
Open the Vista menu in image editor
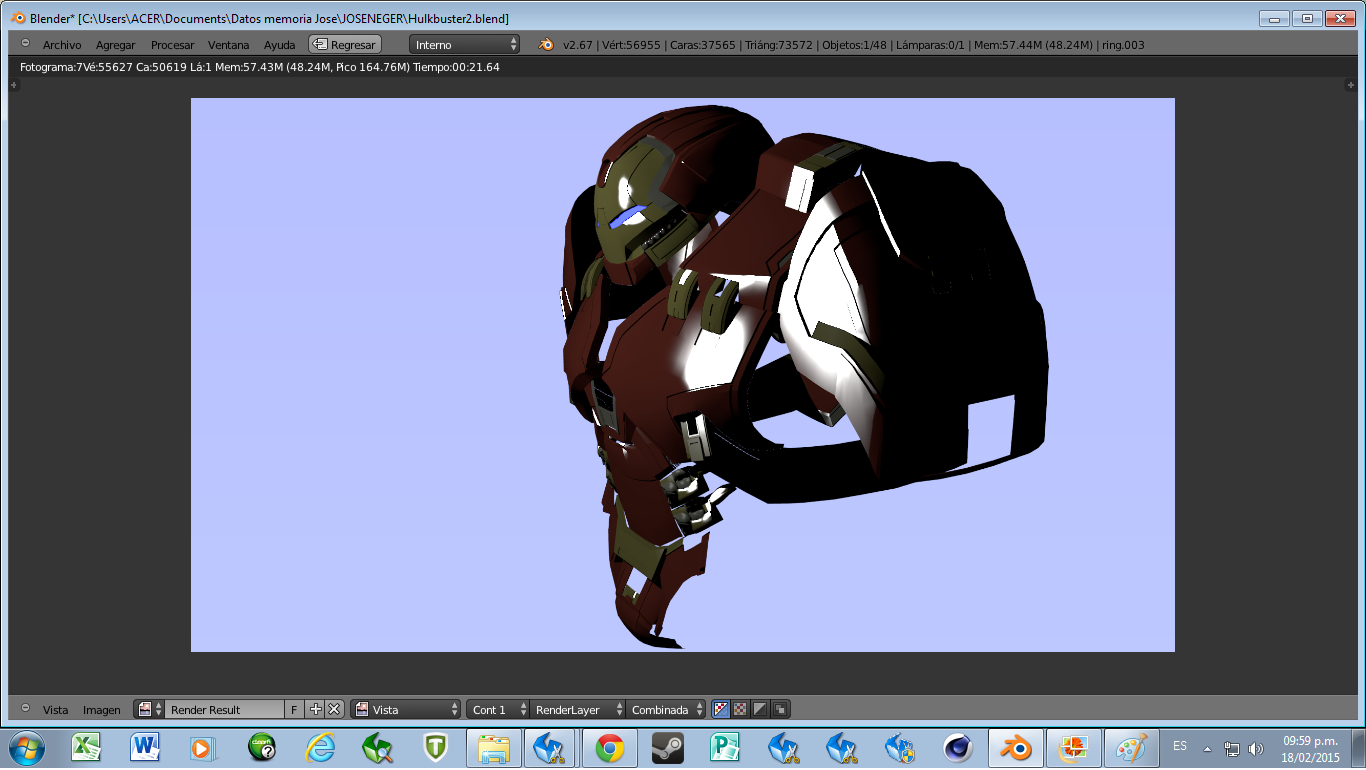(55, 710)
